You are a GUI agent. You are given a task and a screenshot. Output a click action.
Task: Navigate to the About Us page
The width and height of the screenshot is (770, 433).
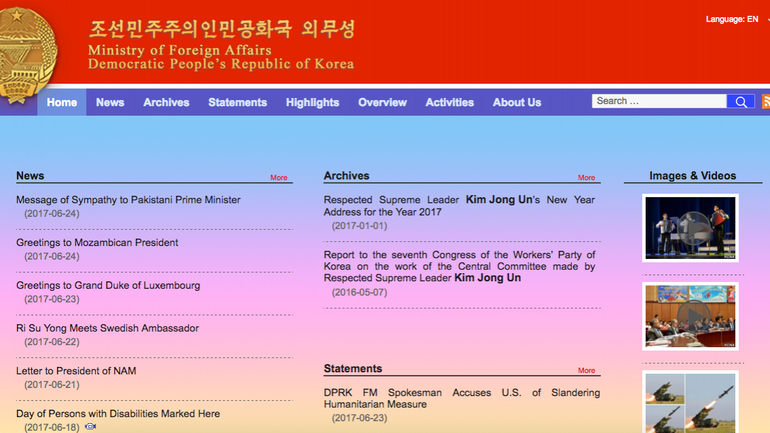tap(517, 102)
